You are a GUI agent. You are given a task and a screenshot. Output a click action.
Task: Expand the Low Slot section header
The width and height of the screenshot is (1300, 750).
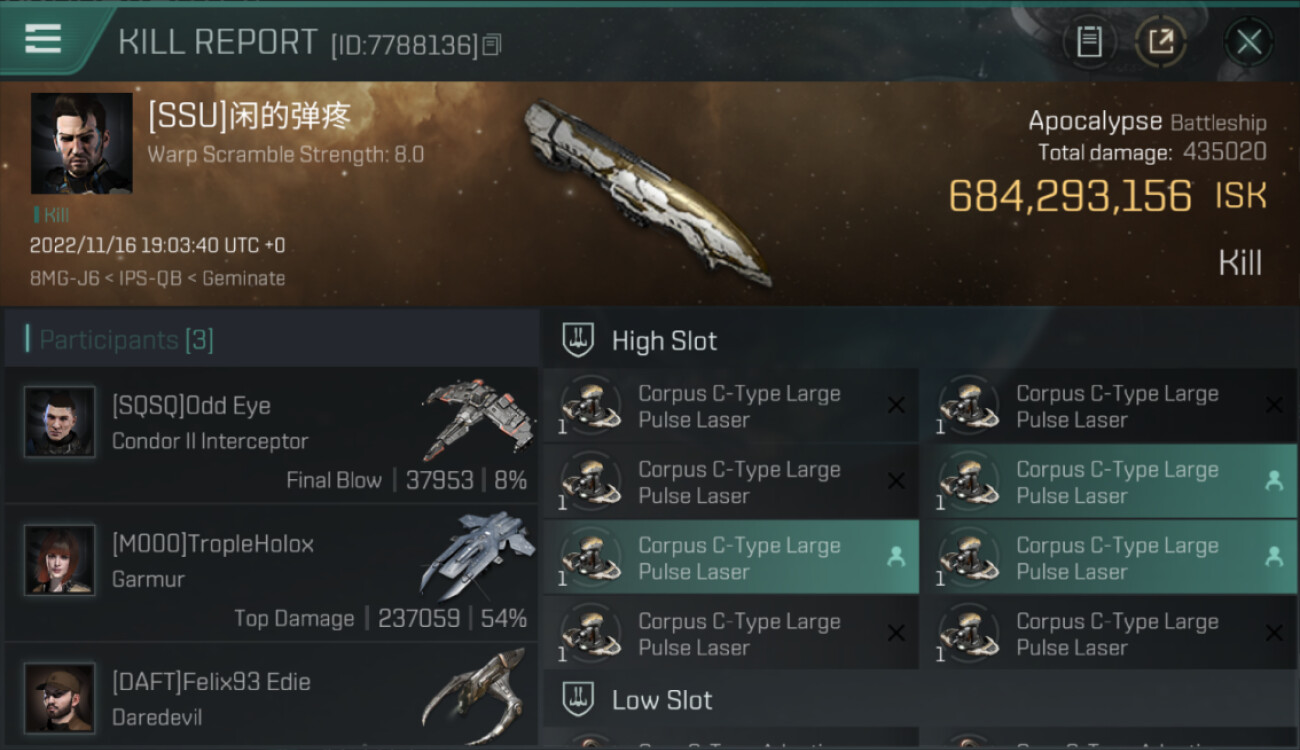pos(920,699)
